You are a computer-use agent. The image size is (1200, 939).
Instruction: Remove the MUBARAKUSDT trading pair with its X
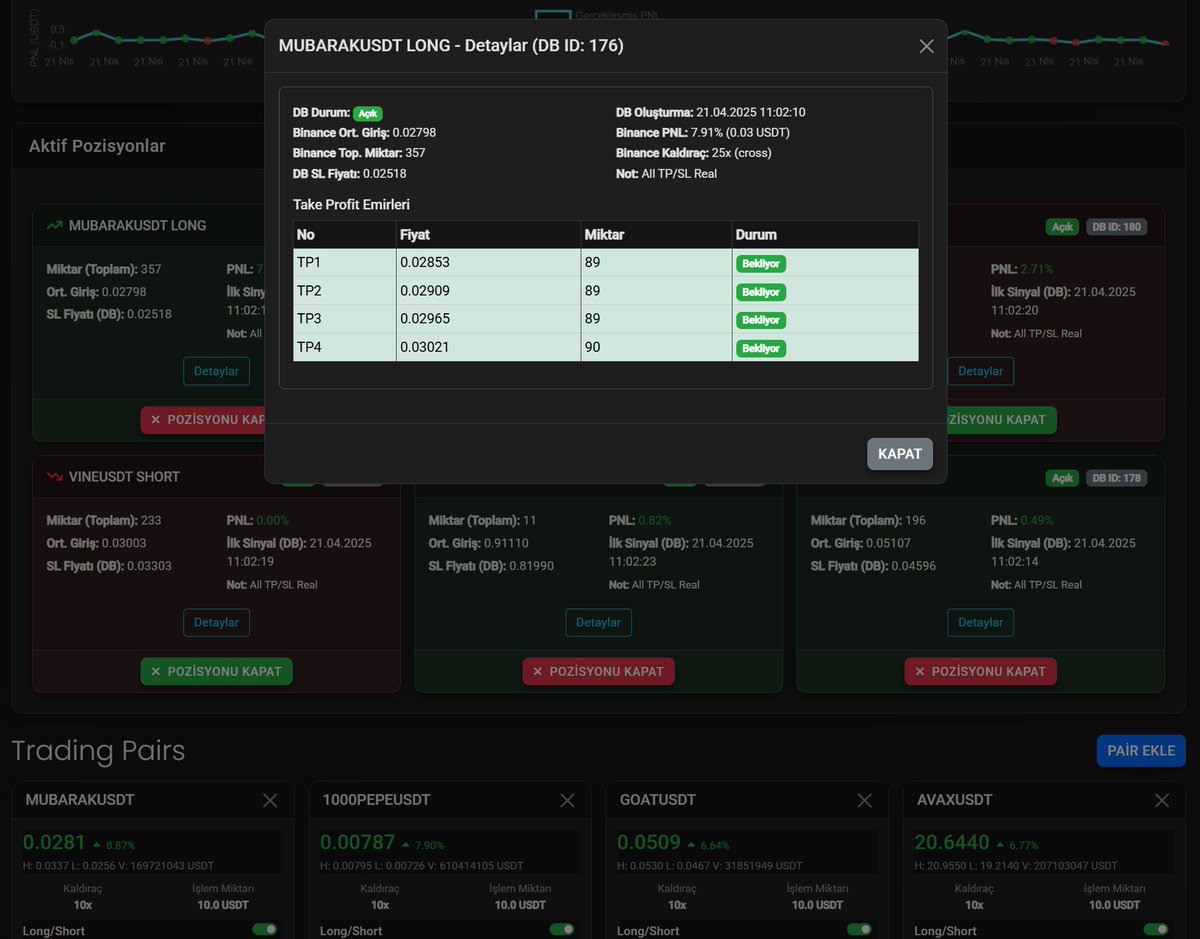(270, 800)
